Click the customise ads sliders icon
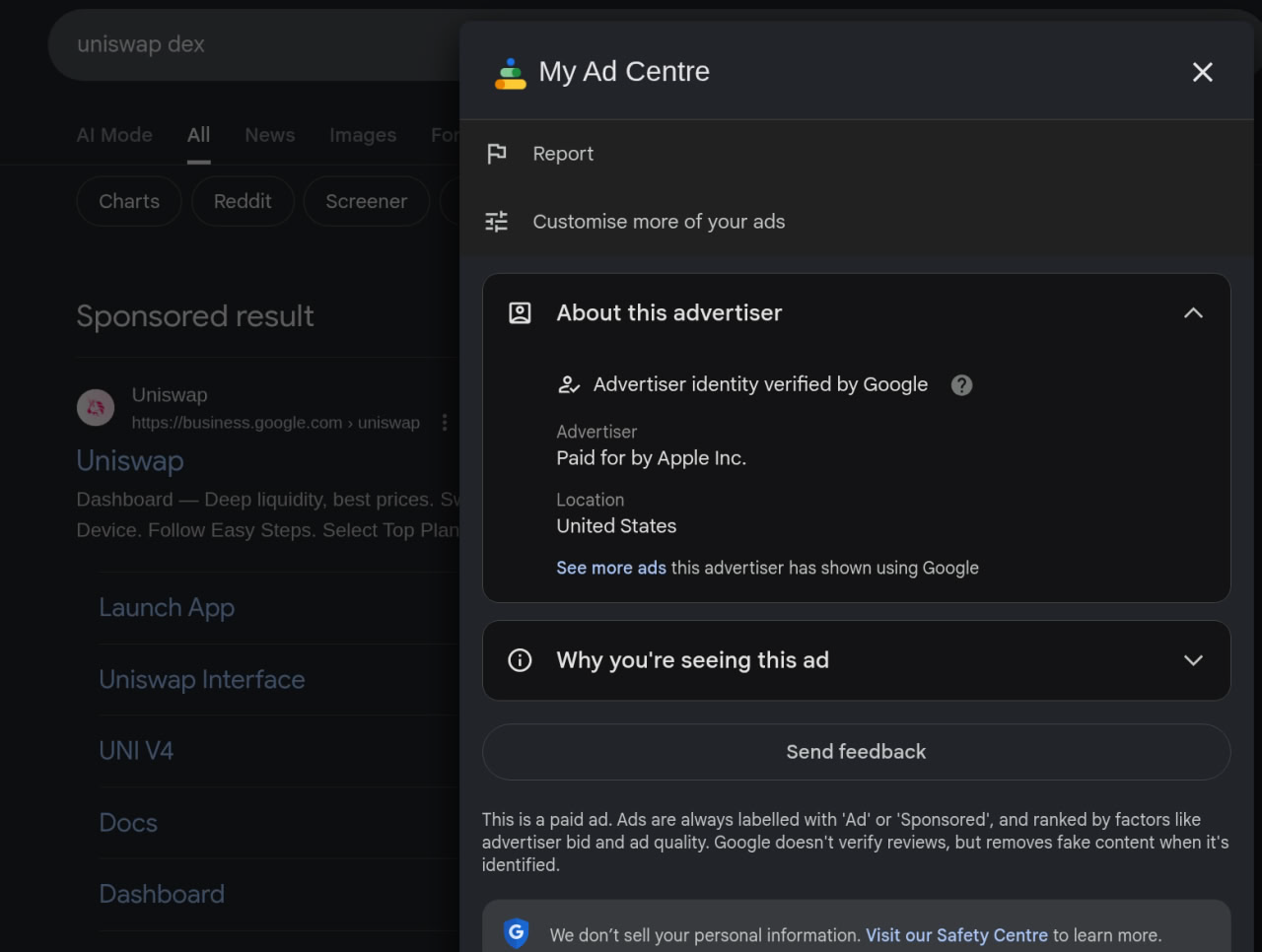1262x952 pixels. [x=497, y=222]
